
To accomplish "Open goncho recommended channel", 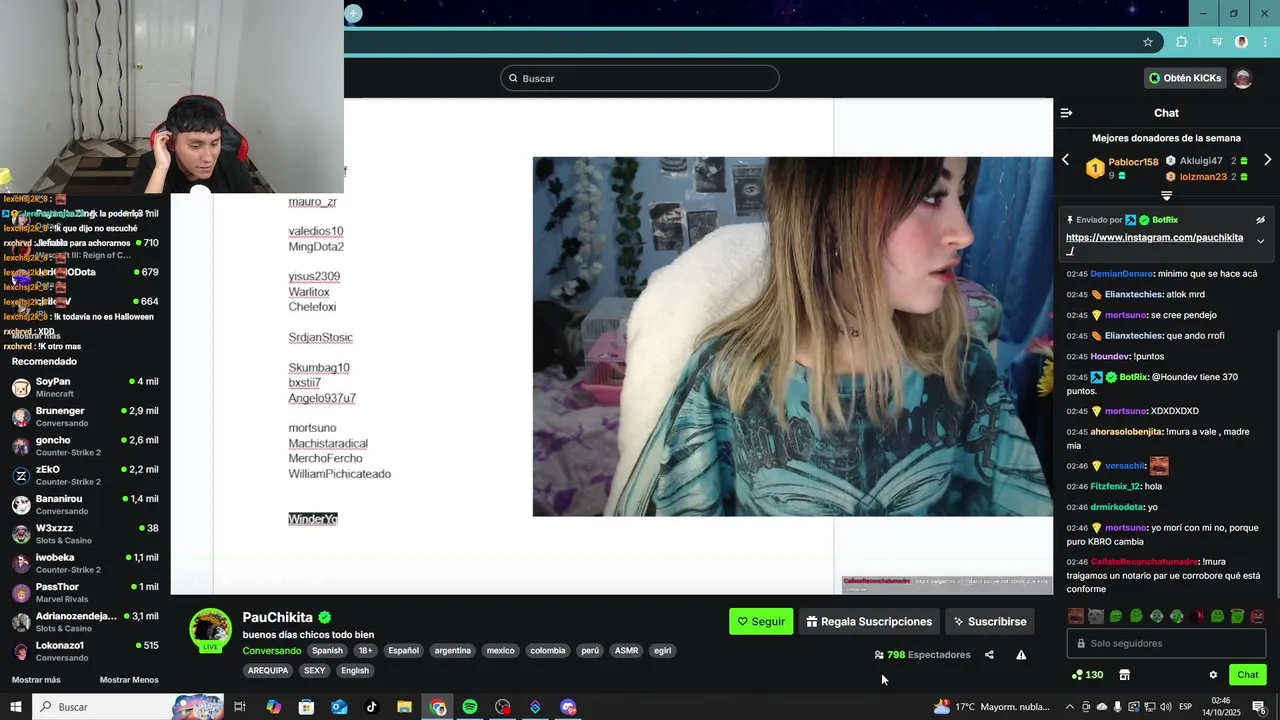I will (85, 446).
